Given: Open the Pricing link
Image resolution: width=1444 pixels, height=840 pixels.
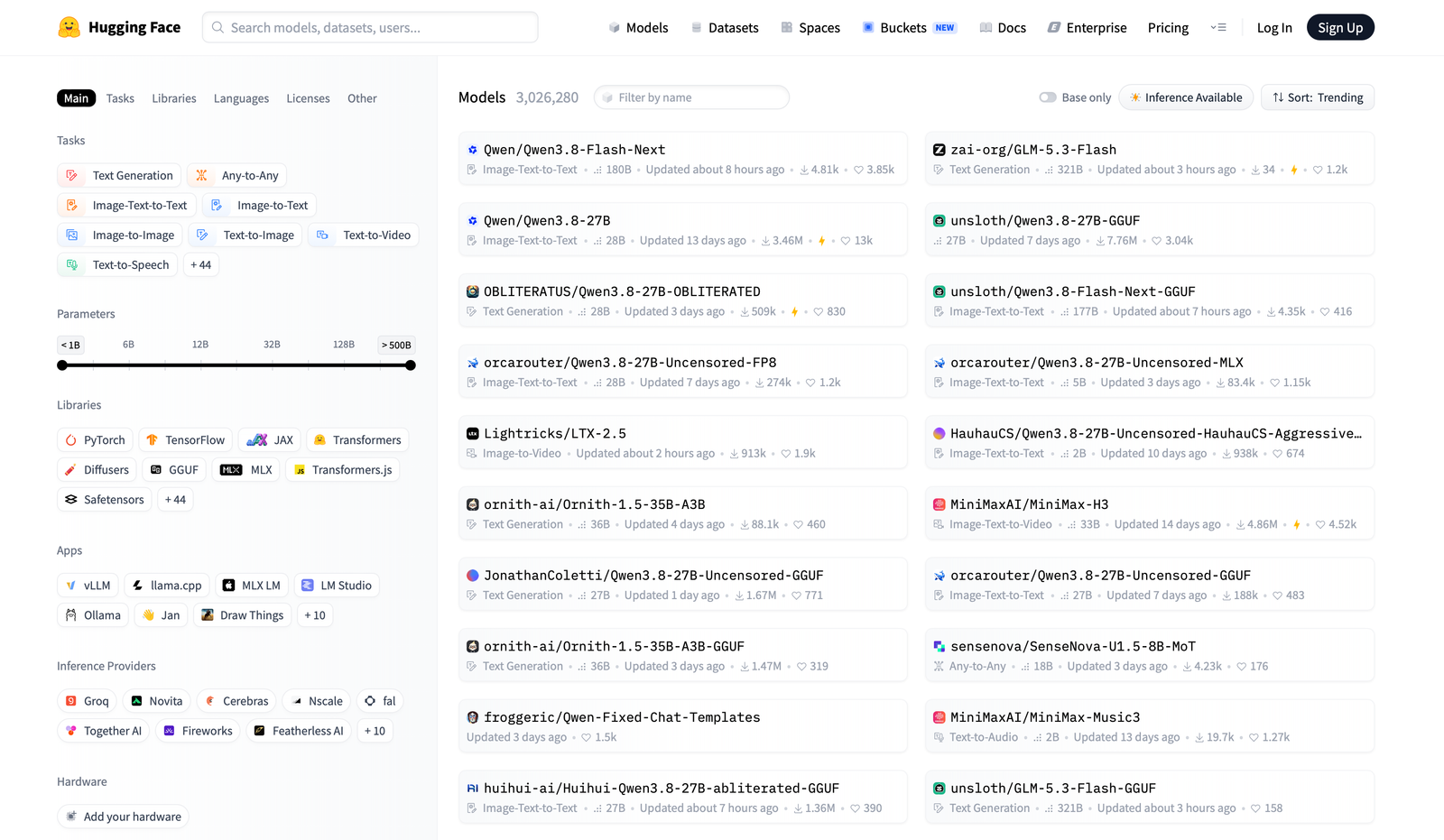Looking at the screenshot, I should 1168,28.
